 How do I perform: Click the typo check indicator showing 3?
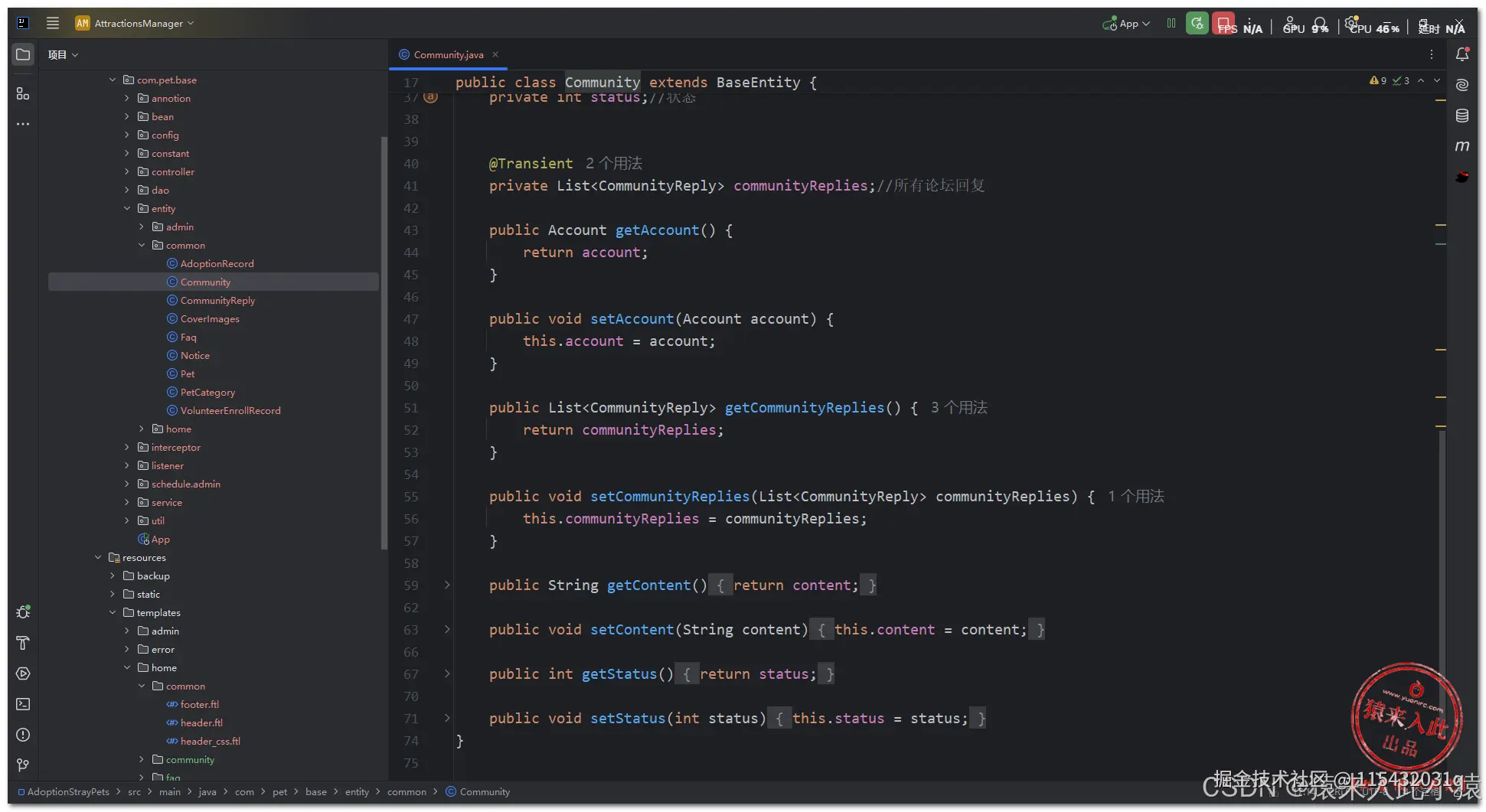pyautogui.click(x=1401, y=81)
